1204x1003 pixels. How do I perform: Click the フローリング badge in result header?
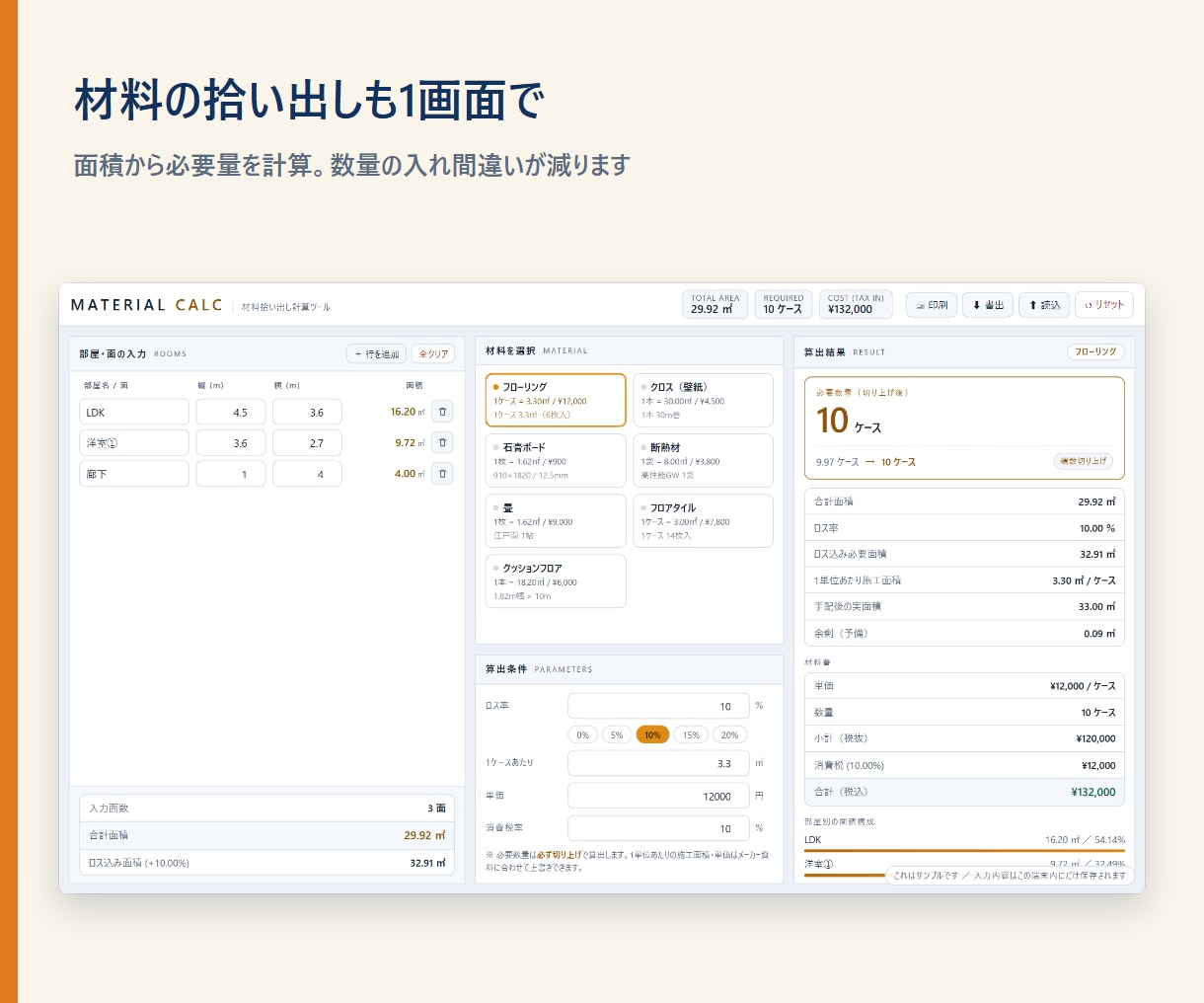pos(1095,351)
